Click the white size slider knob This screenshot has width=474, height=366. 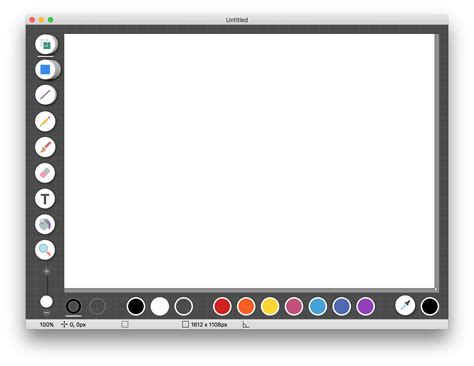click(x=46, y=302)
